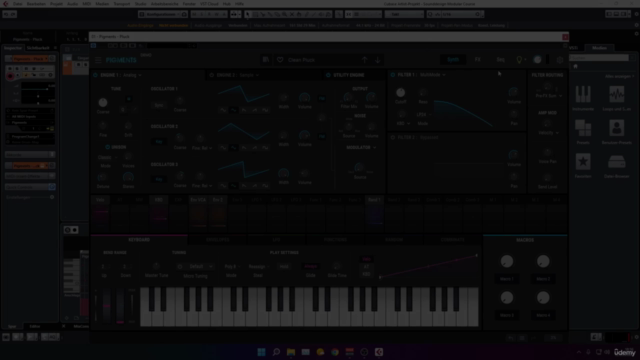The image size is (640, 360).
Task: Open Poly 8 mode dropdown
Action: (232, 266)
